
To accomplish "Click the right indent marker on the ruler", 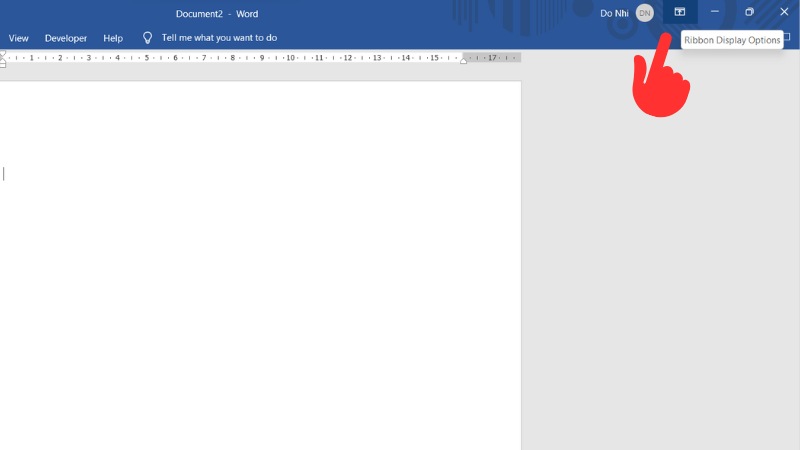I will (x=463, y=60).
